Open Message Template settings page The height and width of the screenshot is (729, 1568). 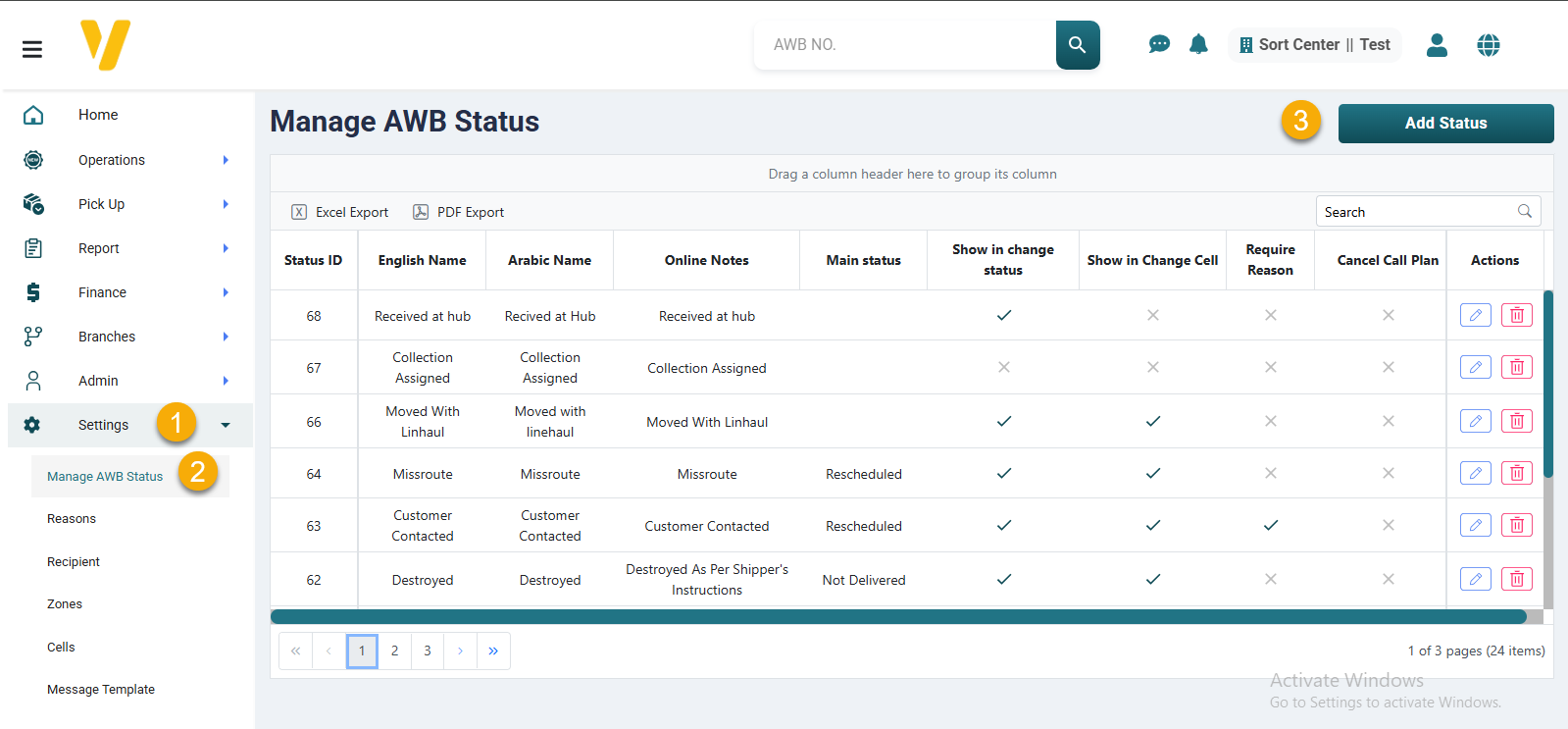[x=101, y=690]
